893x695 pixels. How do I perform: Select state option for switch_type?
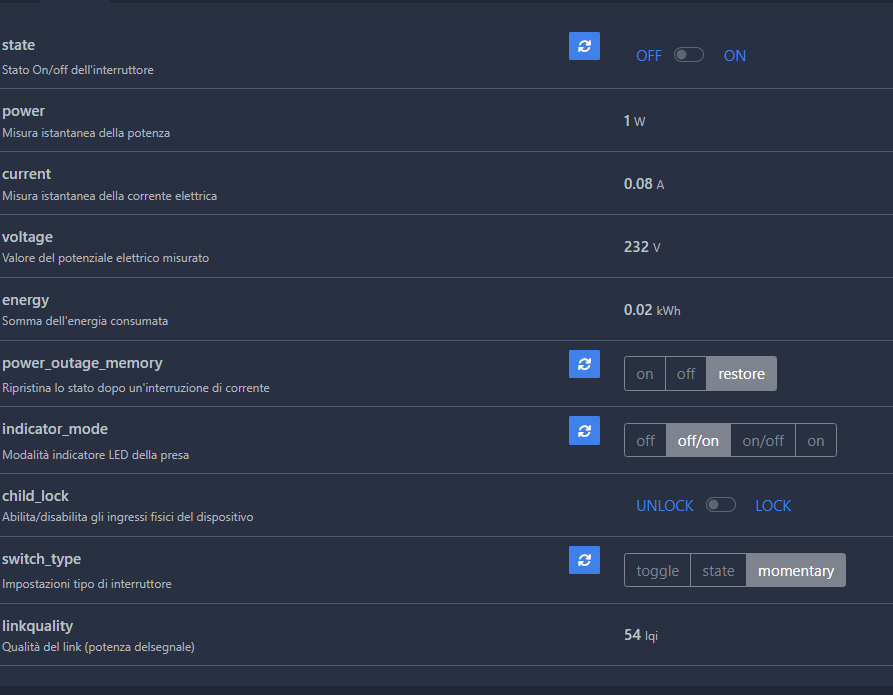coord(718,570)
